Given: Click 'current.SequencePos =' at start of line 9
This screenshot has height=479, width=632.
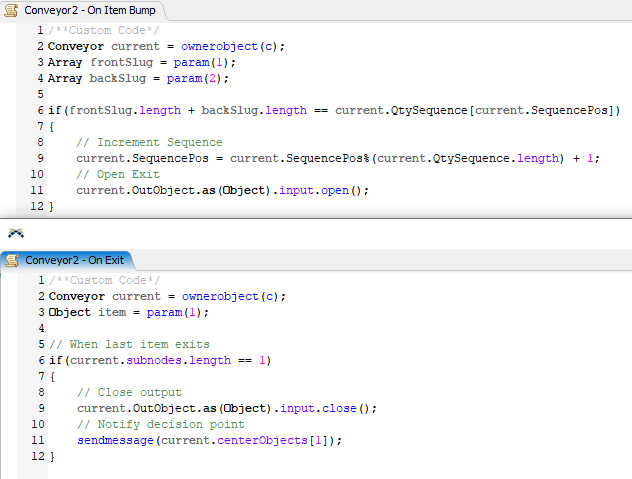Looking at the screenshot, I should point(150,158).
